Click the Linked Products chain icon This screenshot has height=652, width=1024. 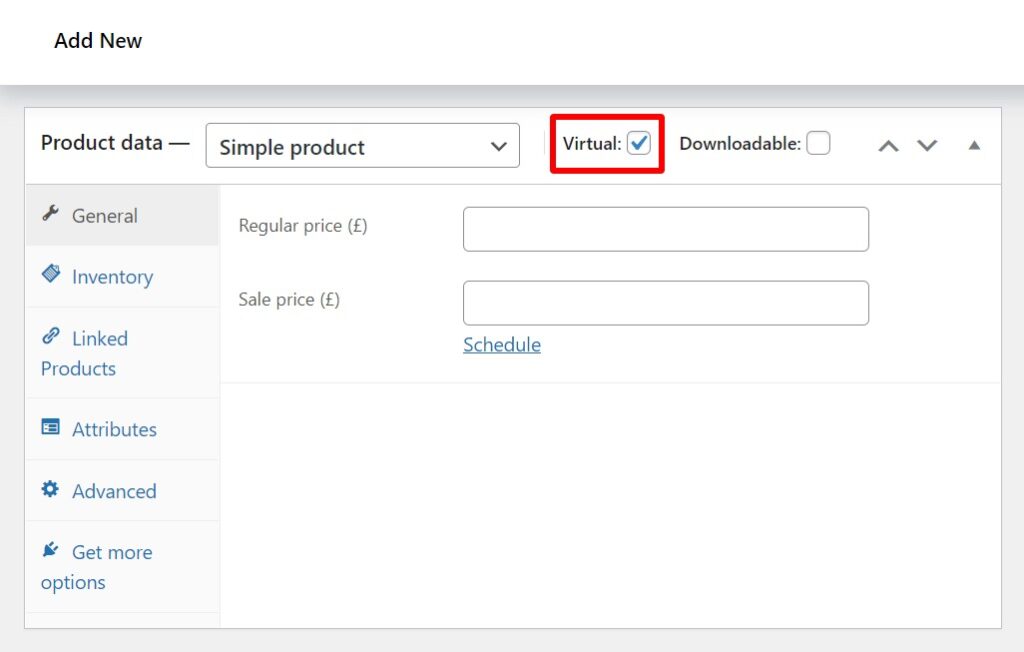pyautogui.click(x=52, y=337)
